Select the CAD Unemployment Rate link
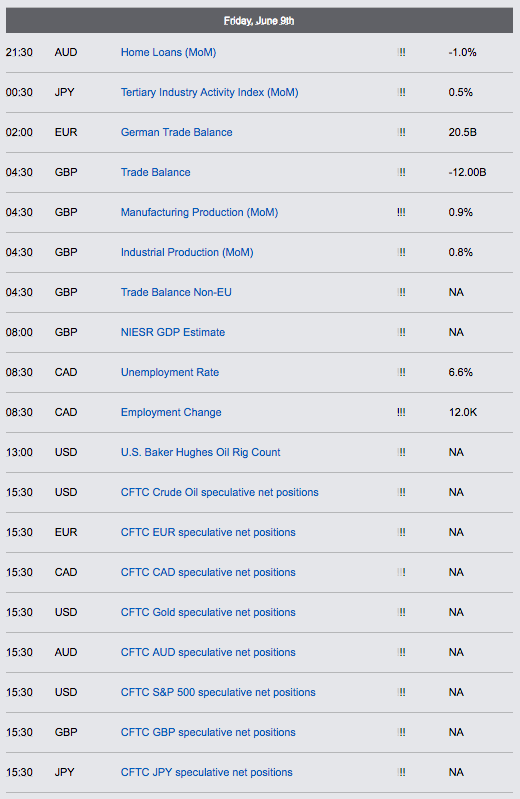This screenshot has width=520, height=799. click(170, 372)
